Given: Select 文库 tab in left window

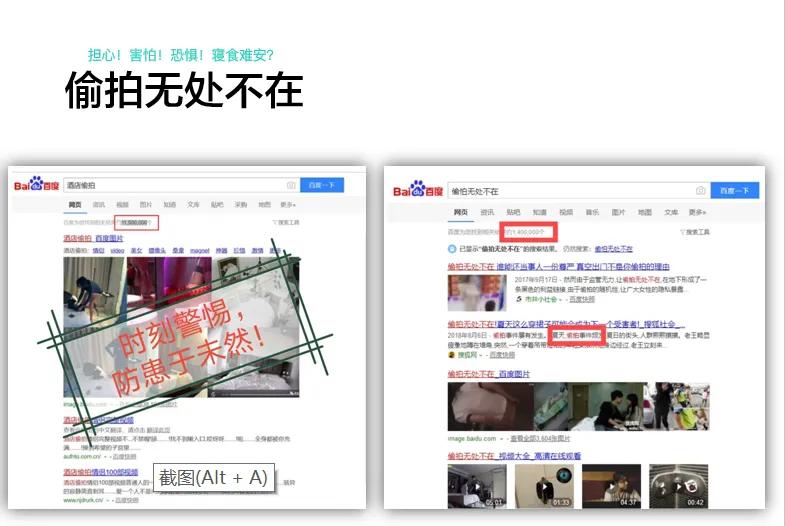Looking at the screenshot, I should [193, 205].
